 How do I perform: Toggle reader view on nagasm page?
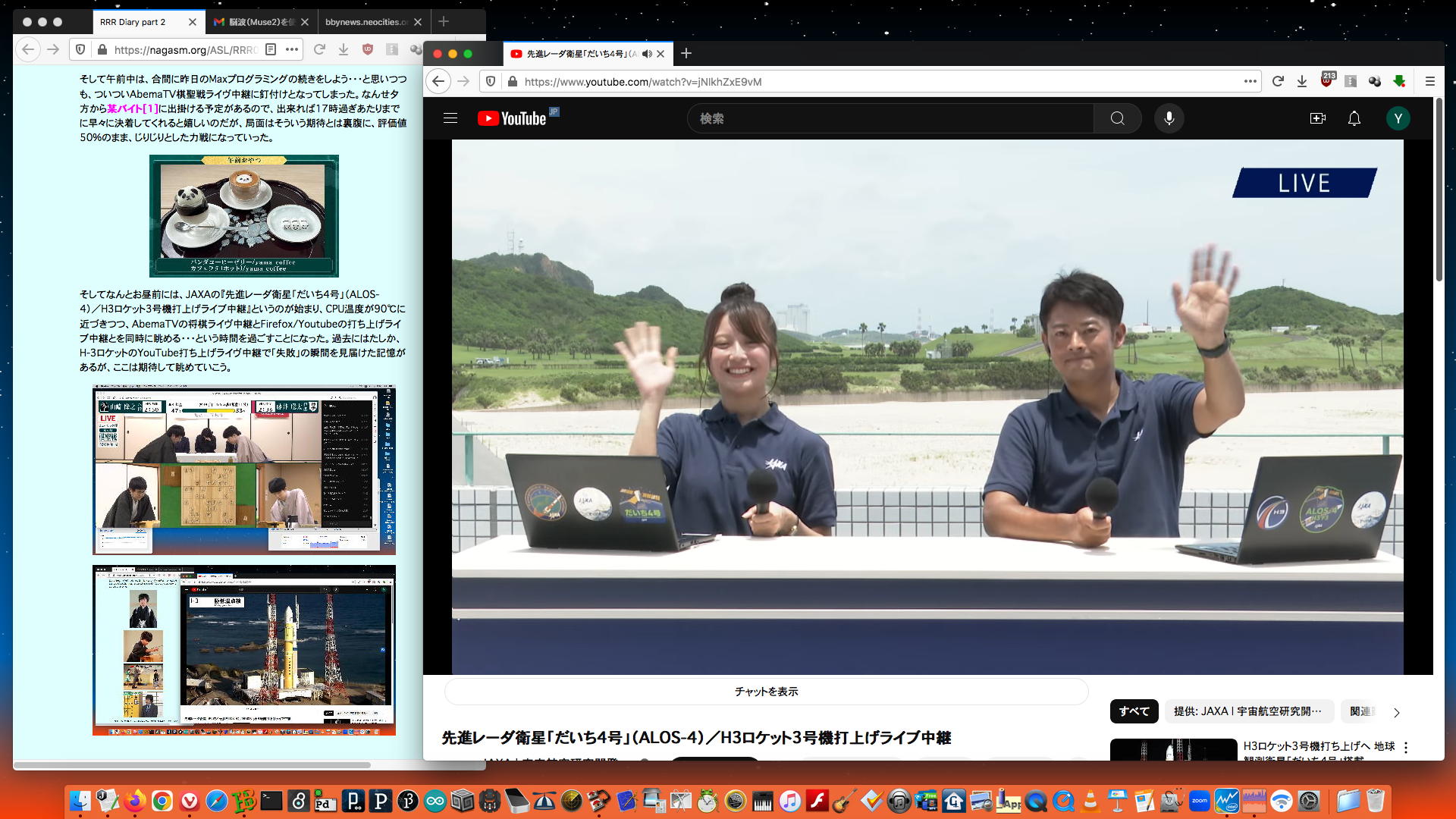(x=271, y=49)
